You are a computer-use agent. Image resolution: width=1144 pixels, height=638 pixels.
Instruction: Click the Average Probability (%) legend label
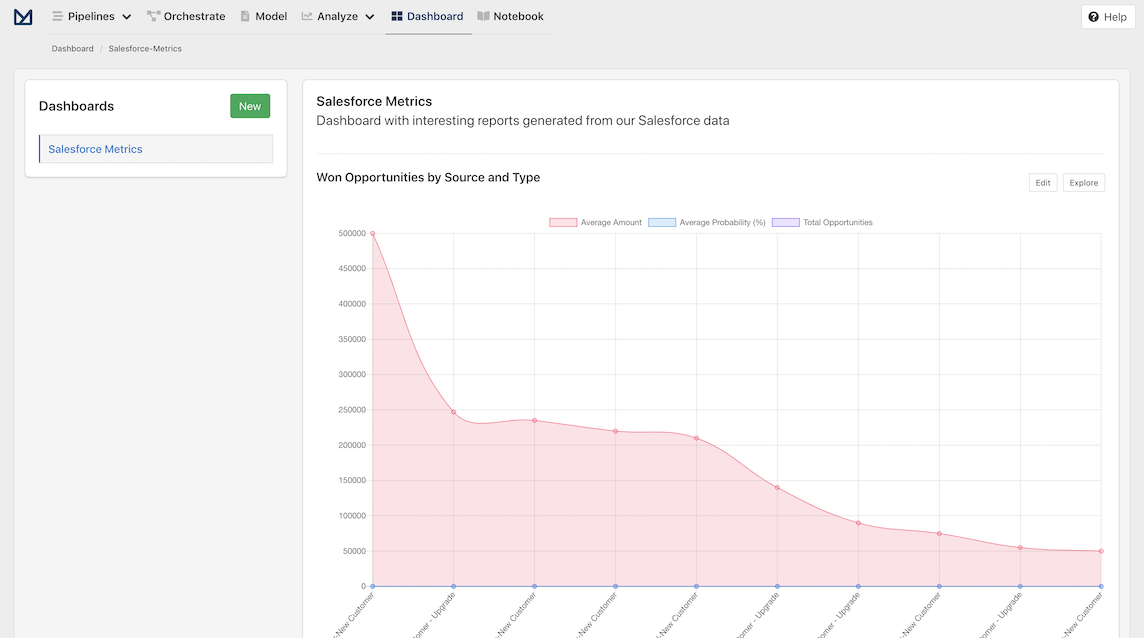[722, 223]
